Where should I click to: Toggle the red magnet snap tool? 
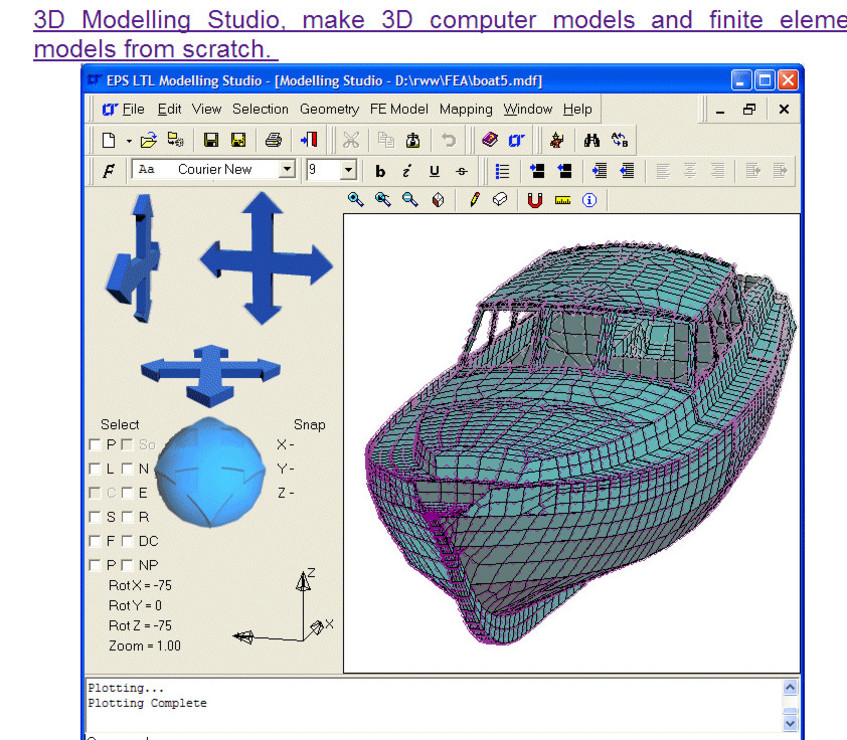(535, 200)
